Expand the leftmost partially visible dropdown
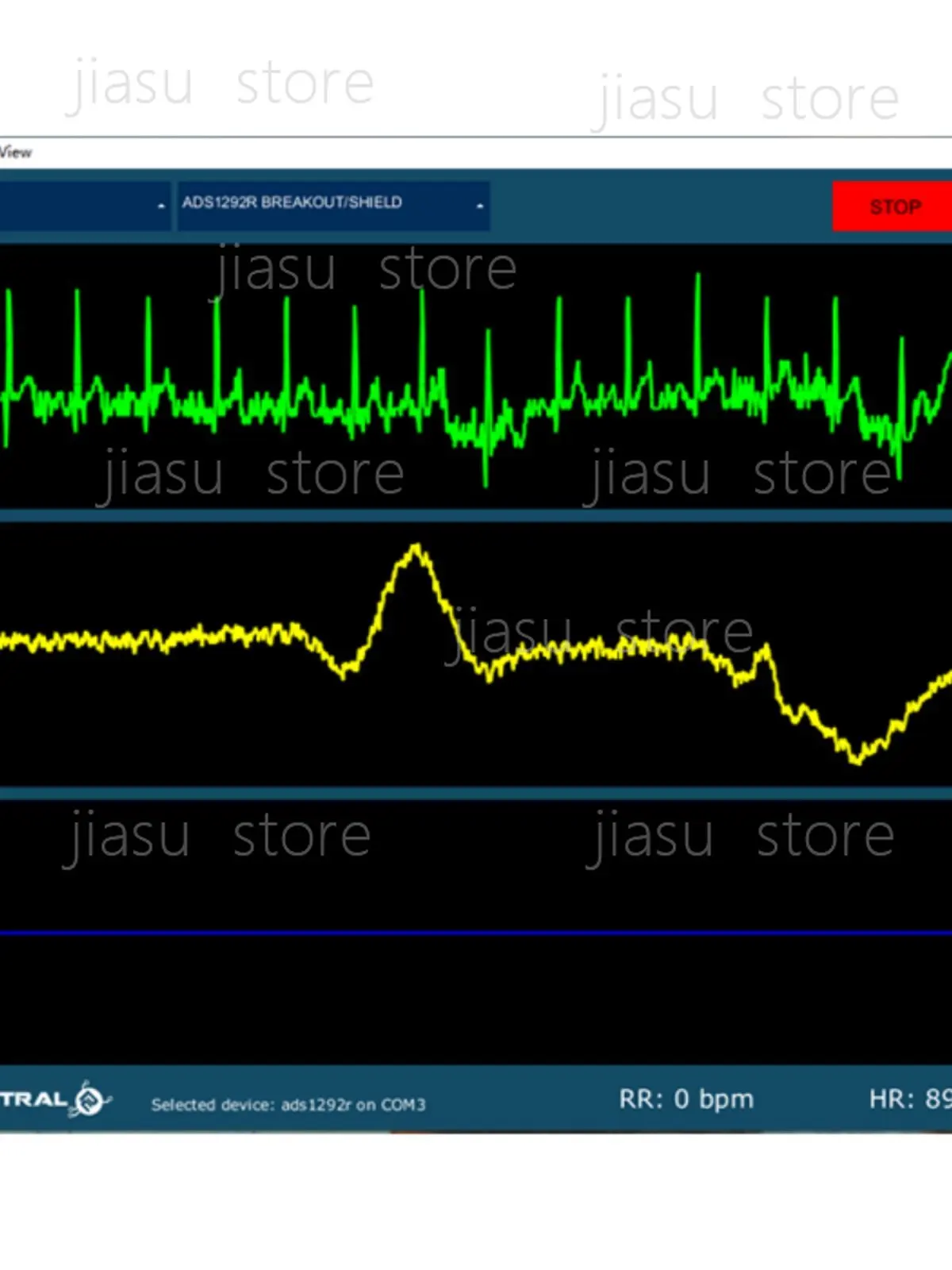 tap(84, 205)
